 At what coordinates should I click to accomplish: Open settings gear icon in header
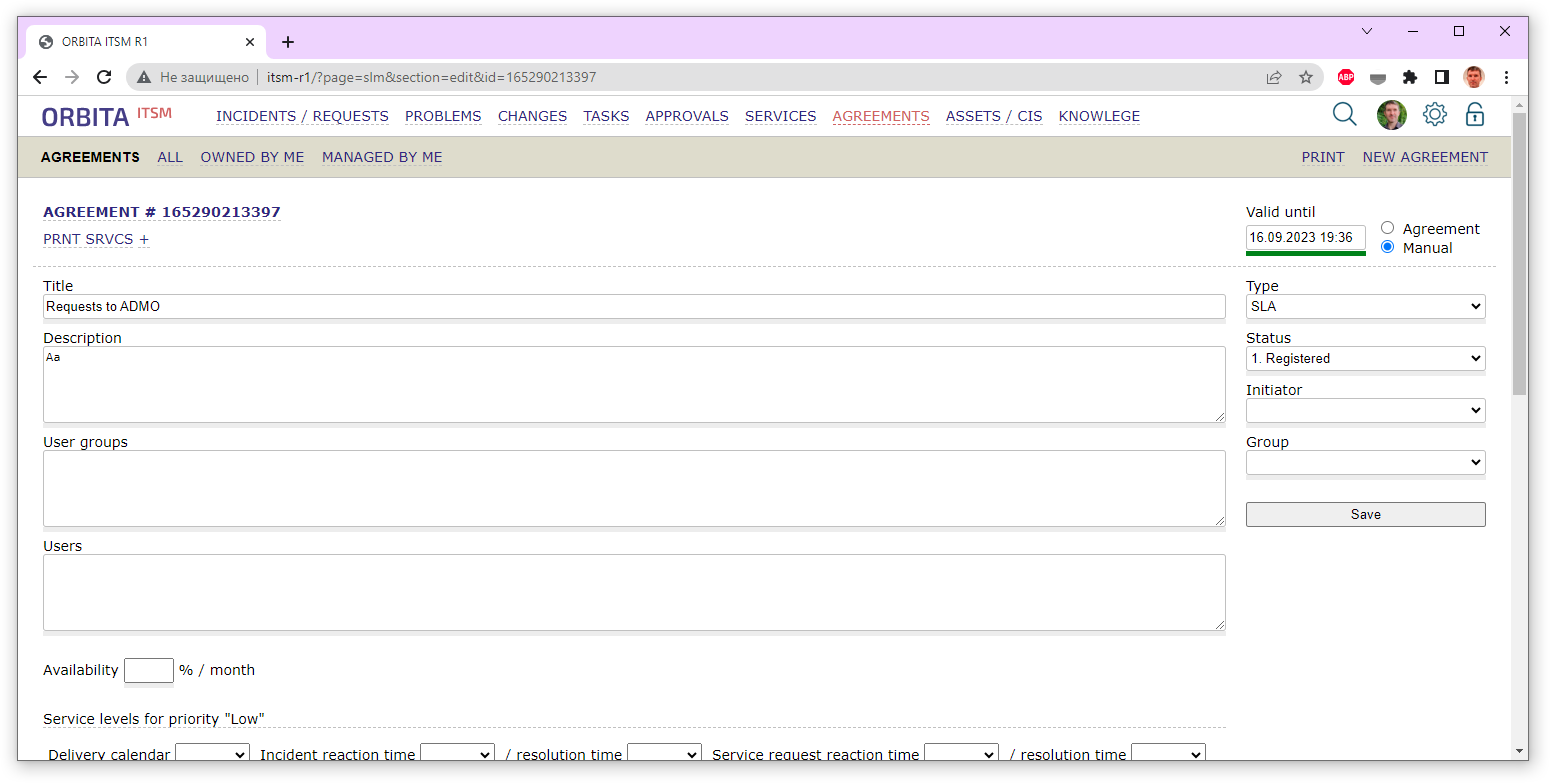pos(1434,115)
